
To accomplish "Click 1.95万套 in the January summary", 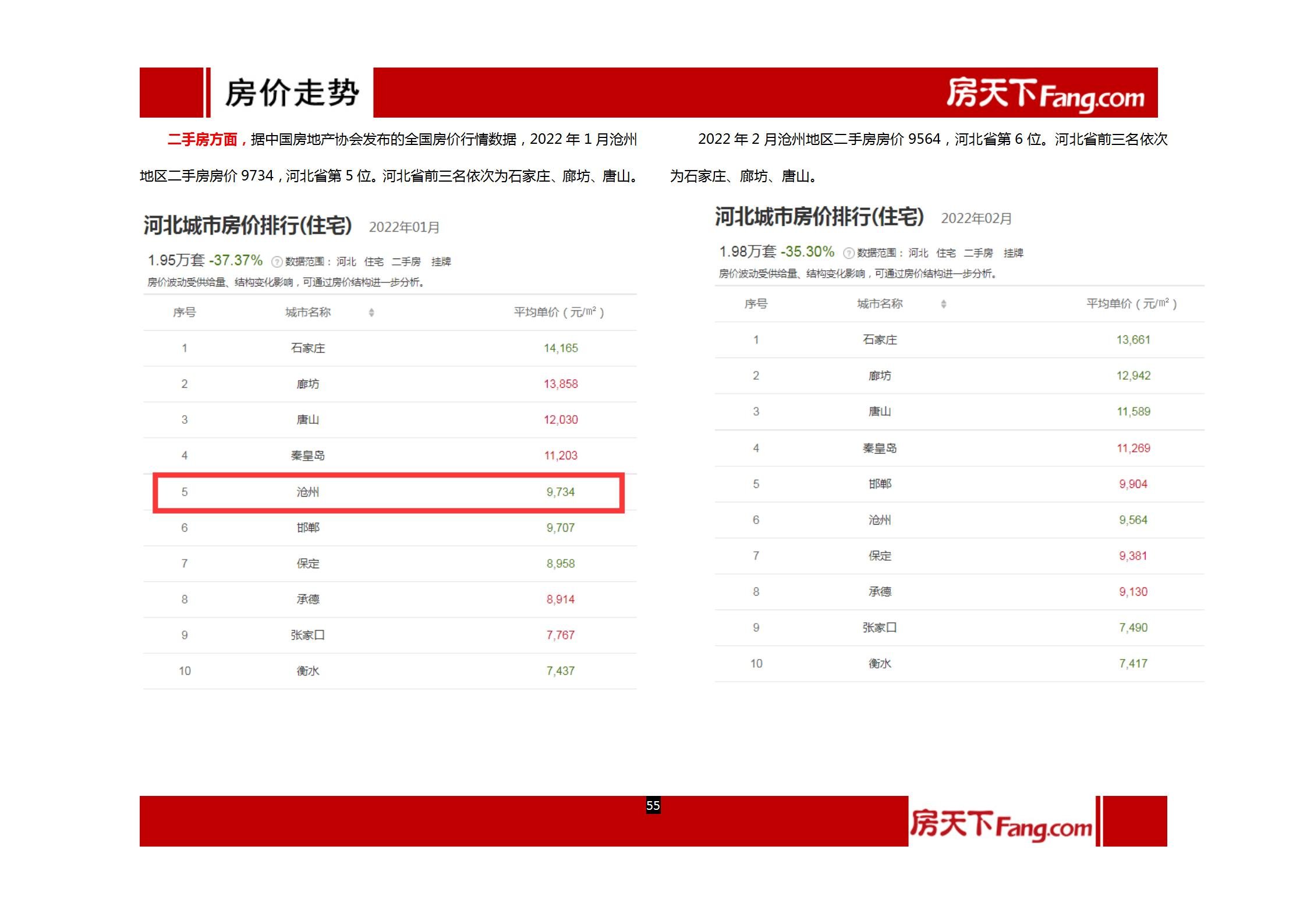I will coord(176,260).
